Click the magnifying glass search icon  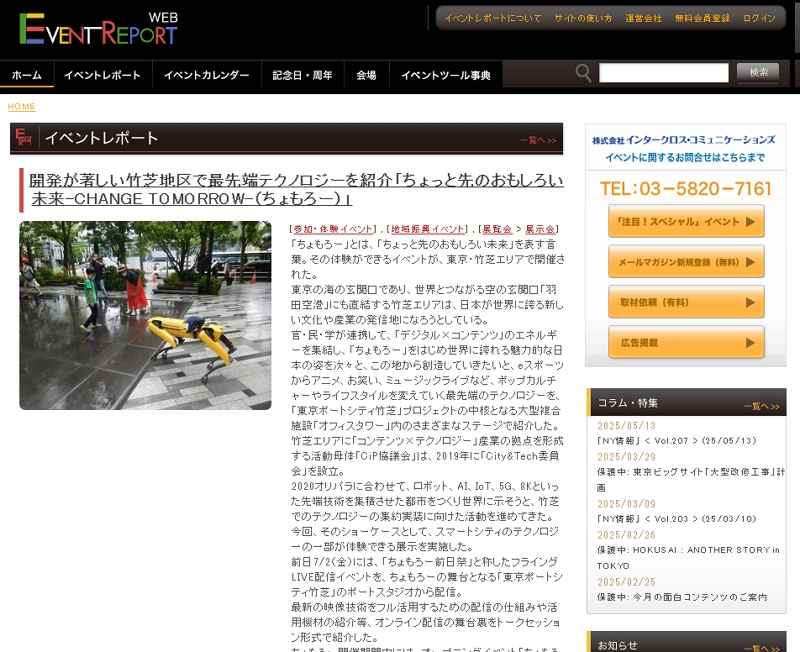click(x=583, y=73)
